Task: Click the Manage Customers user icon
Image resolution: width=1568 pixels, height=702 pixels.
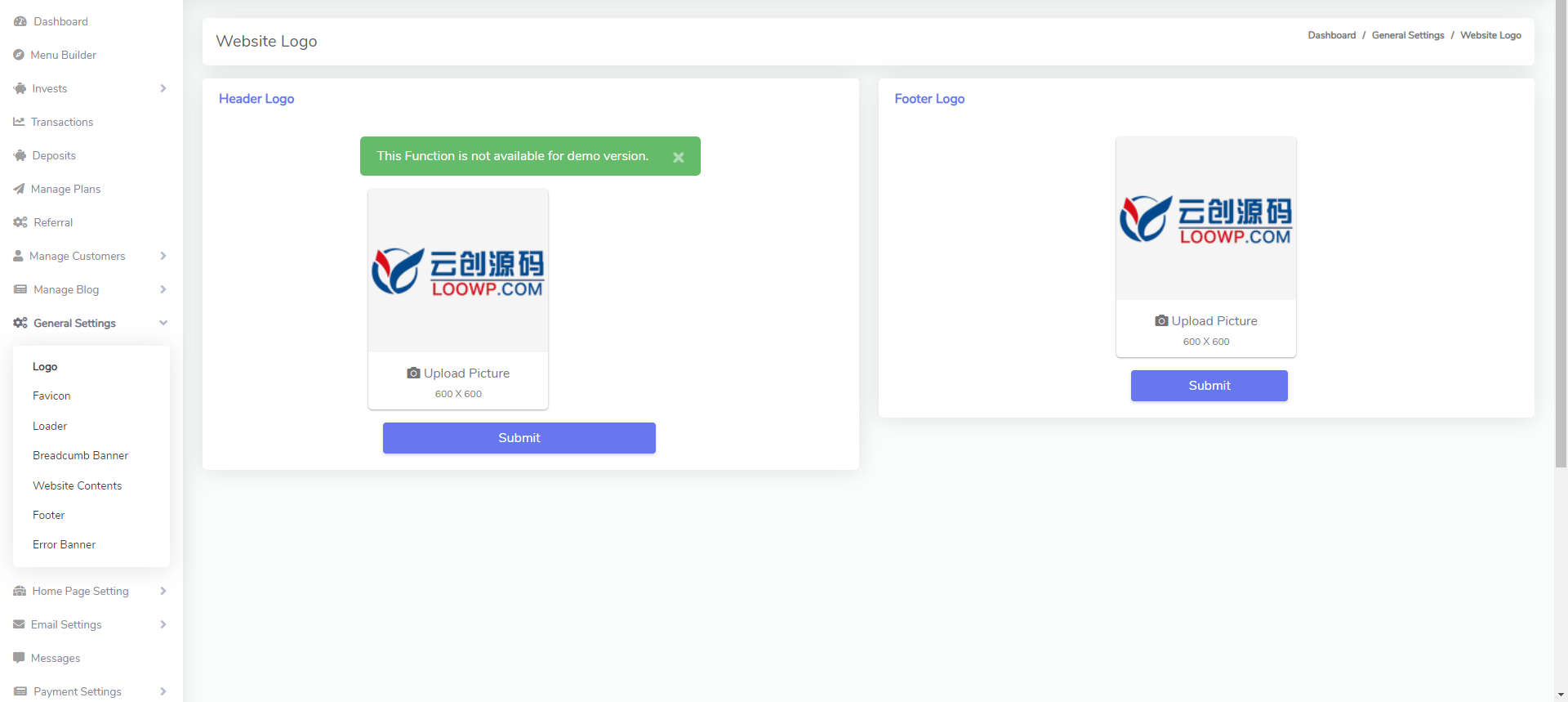Action: point(18,256)
